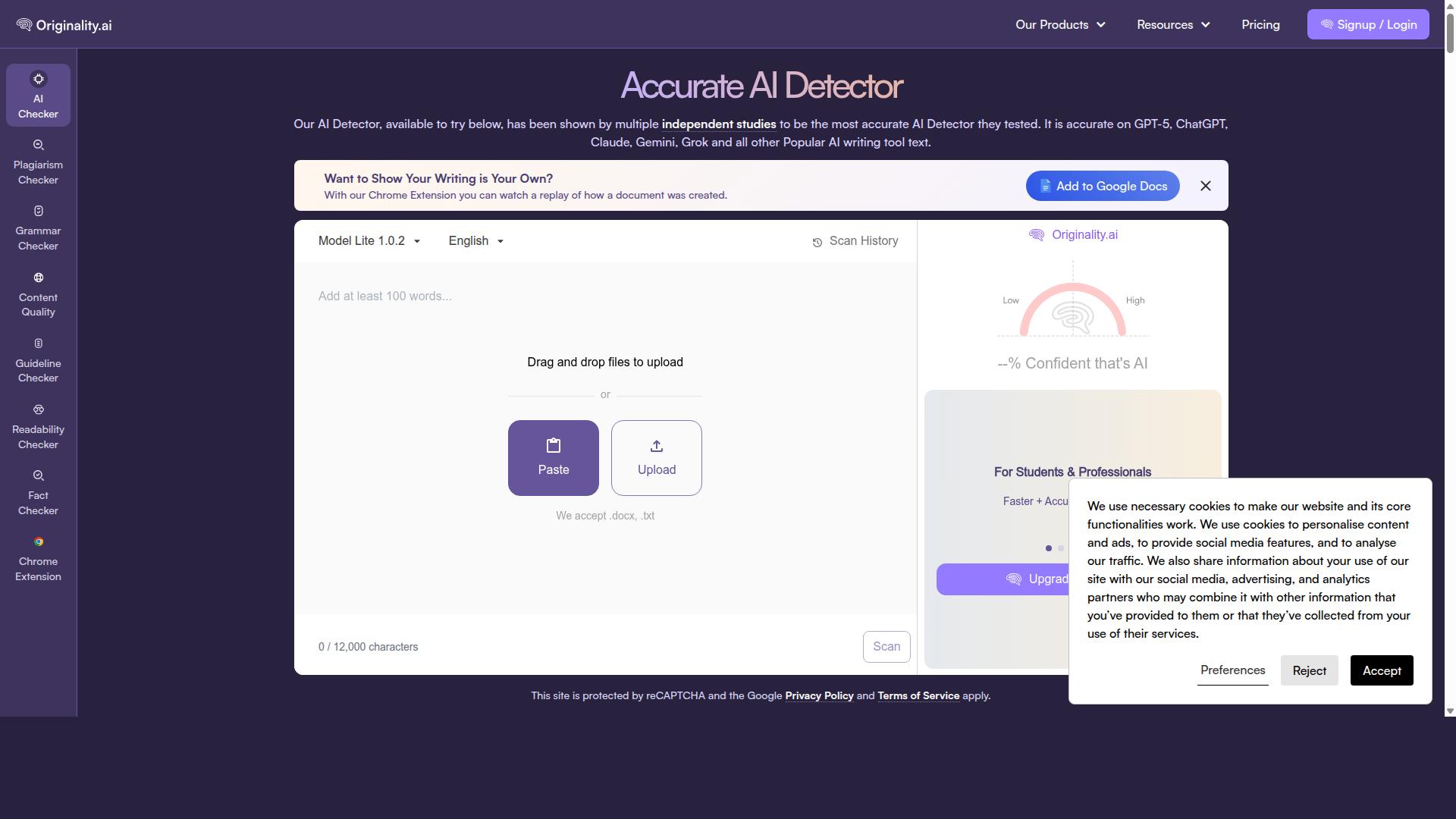Screen dimensions: 1456x819
Task: Open Google Terms of Service link
Action: click(918, 696)
